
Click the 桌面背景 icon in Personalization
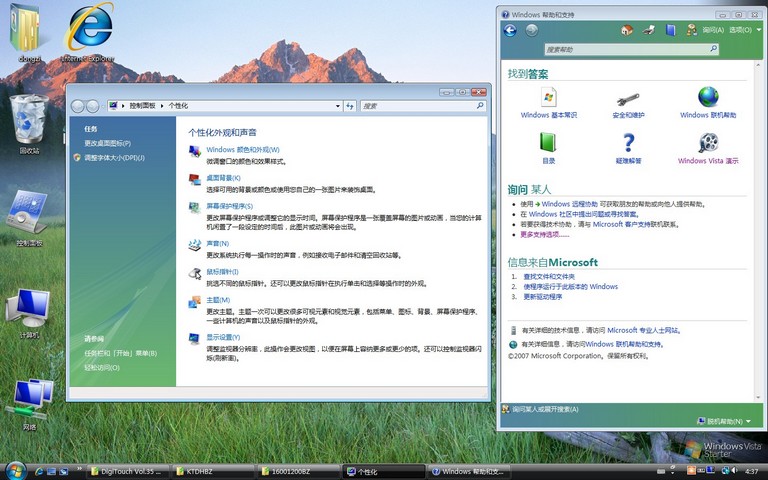(194, 179)
